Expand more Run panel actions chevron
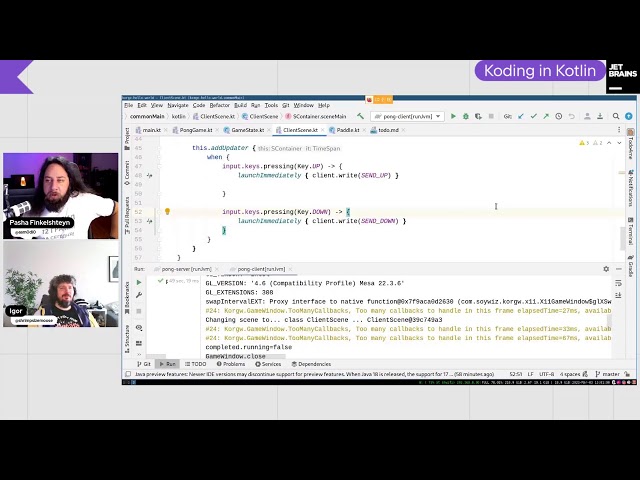Image resolution: width=640 pixels, height=480 pixels. click(x=139, y=355)
